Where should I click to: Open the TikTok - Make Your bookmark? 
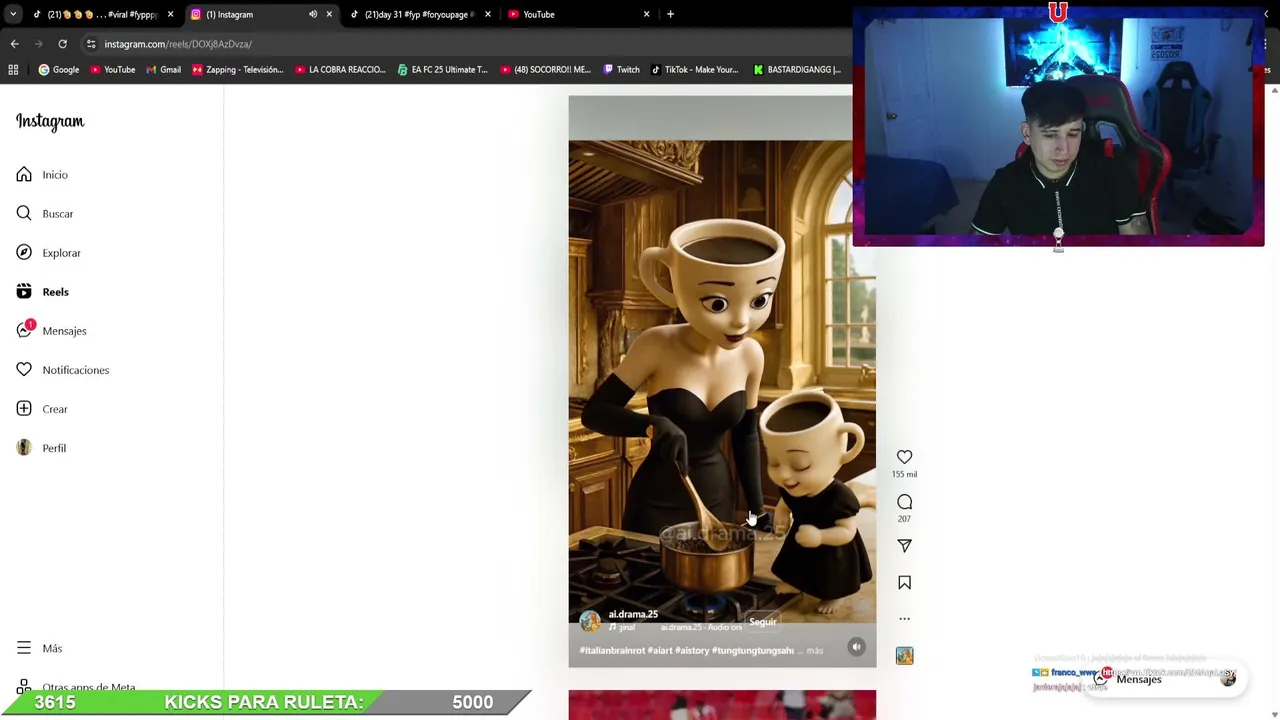[694, 70]
